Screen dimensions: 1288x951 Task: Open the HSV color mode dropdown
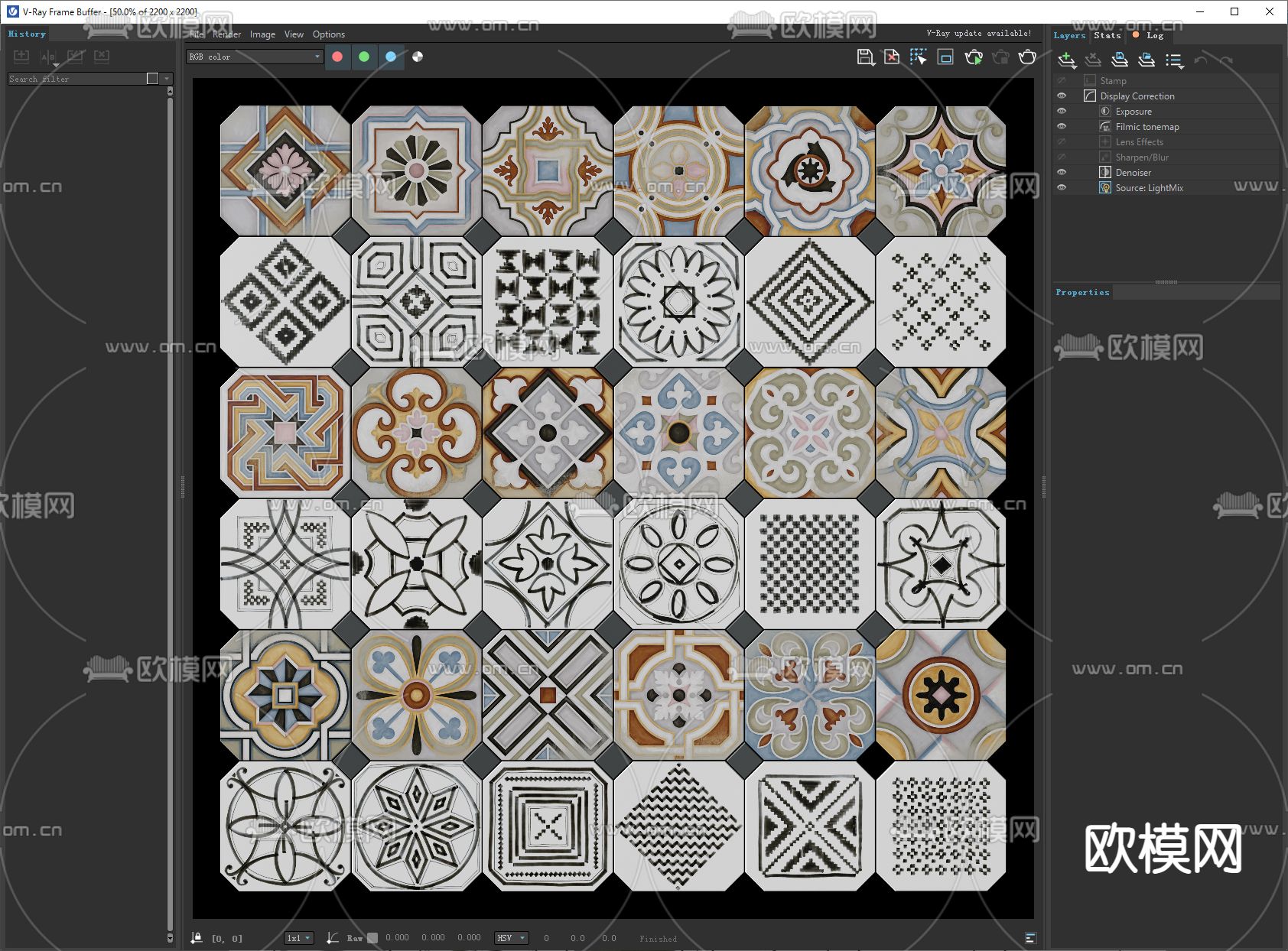512,938
